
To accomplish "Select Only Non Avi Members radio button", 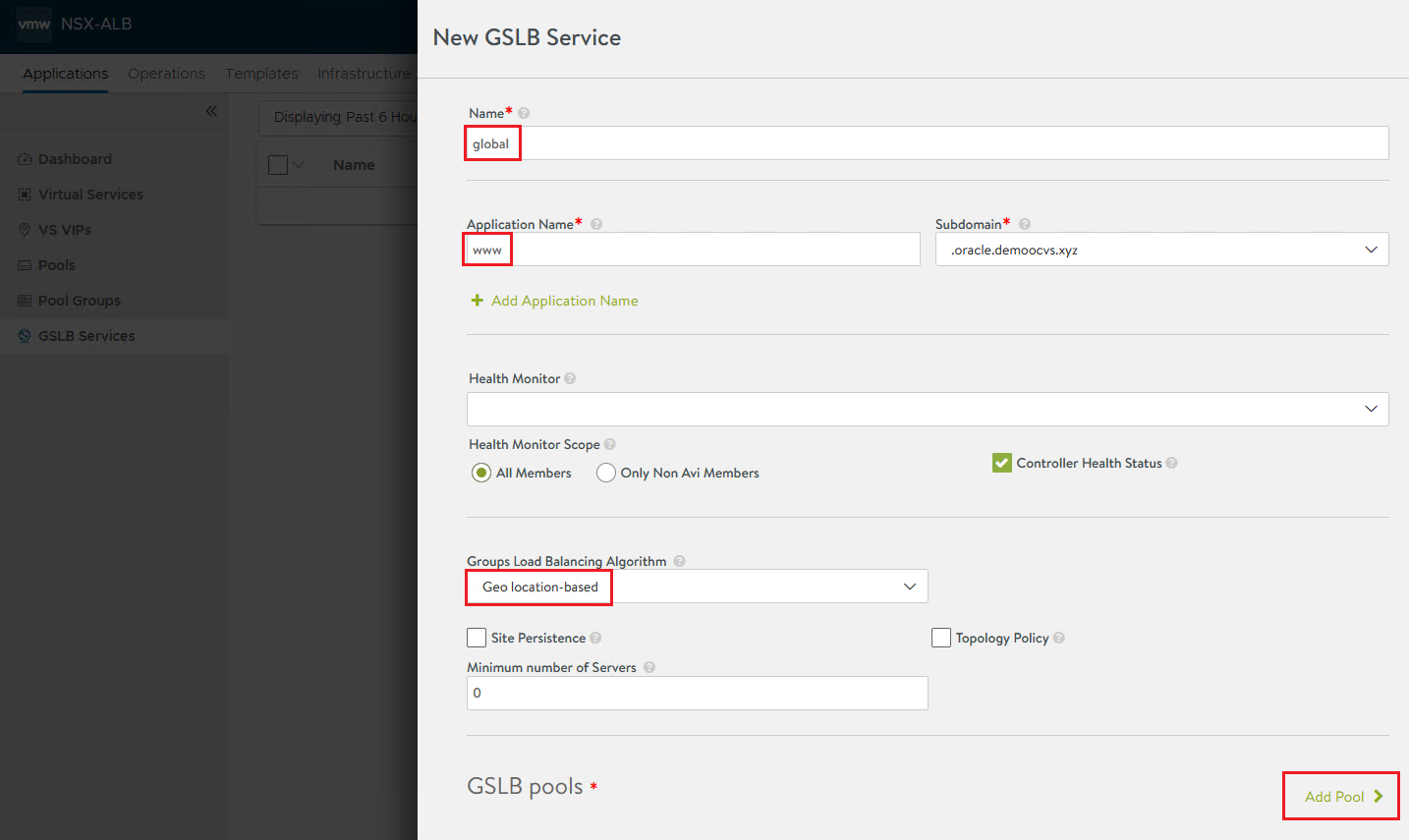I will pyautogui.click(x=606, y=473).
